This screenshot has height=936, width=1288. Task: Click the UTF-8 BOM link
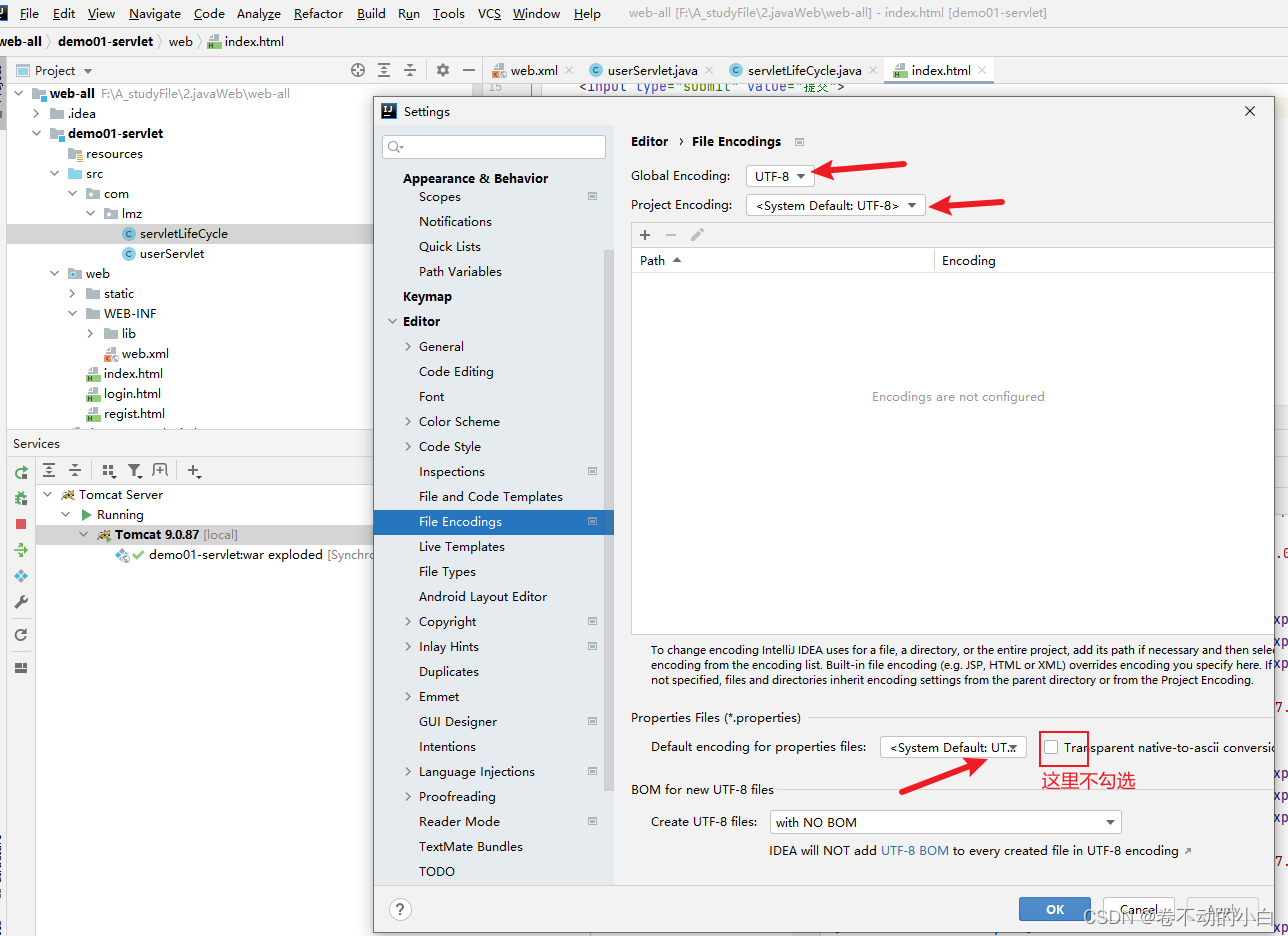[914, 850]
